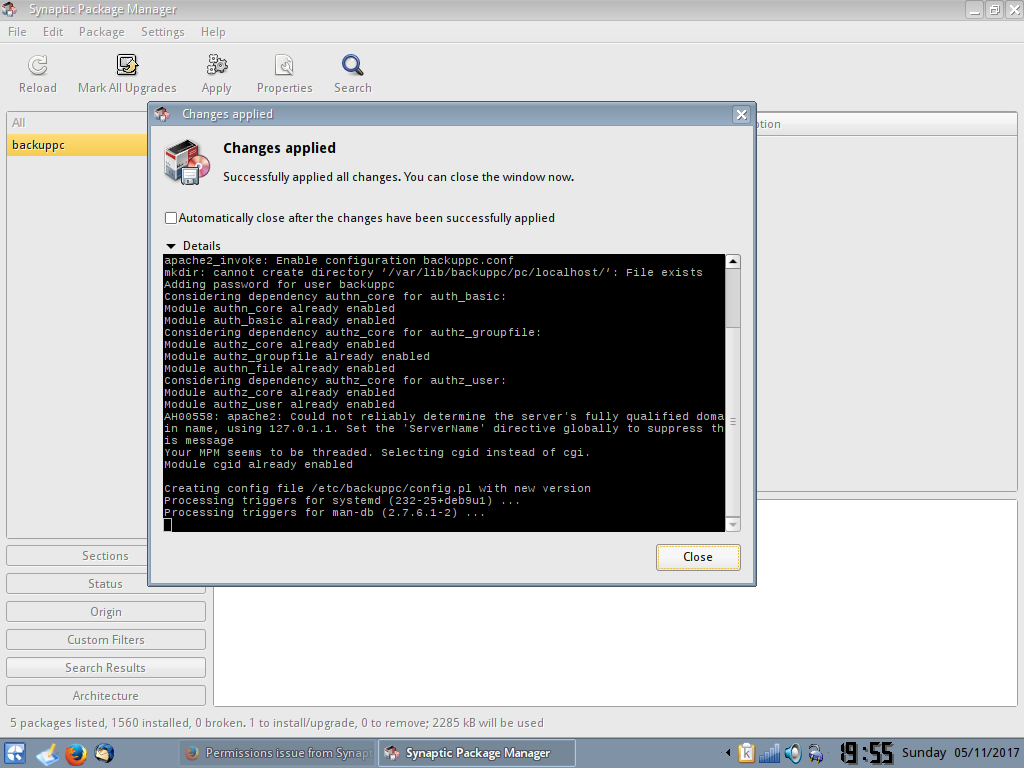Click terminal scrollbar up arrow
1024x768 pixels.
click(733, 261)
